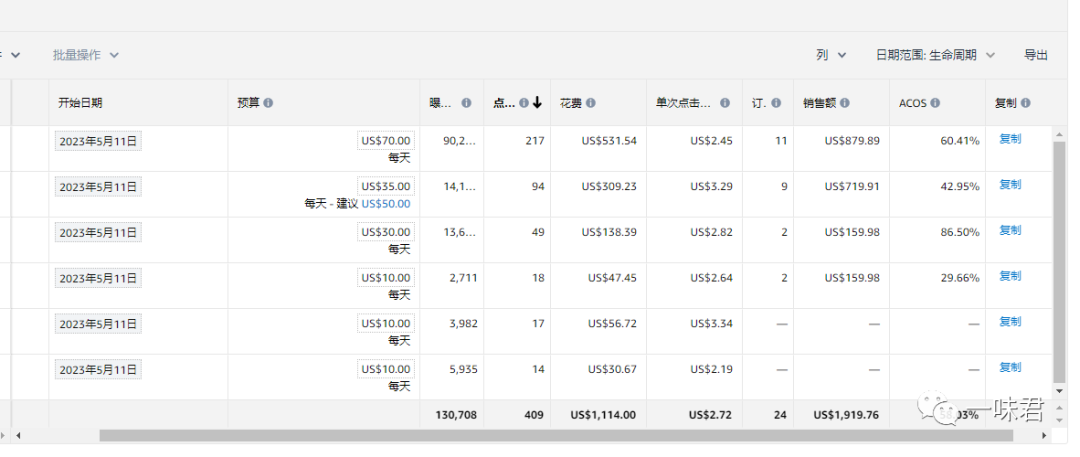Click the vertical scrollbar's down arrow
Image resolution: width=1080 pixels, height=457 pixels.
coord(1060,391)
